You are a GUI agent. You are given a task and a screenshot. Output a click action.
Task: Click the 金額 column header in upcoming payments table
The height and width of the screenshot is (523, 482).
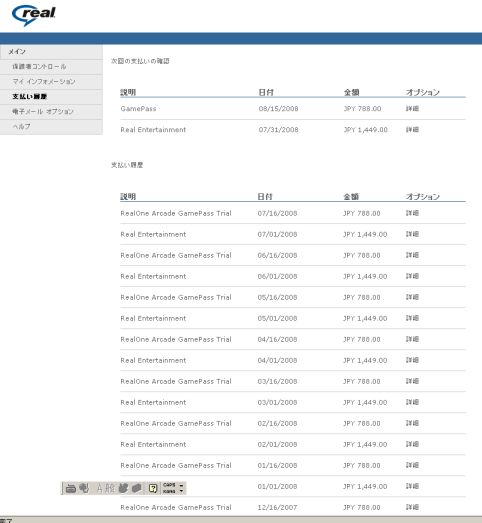coord(352,92)
